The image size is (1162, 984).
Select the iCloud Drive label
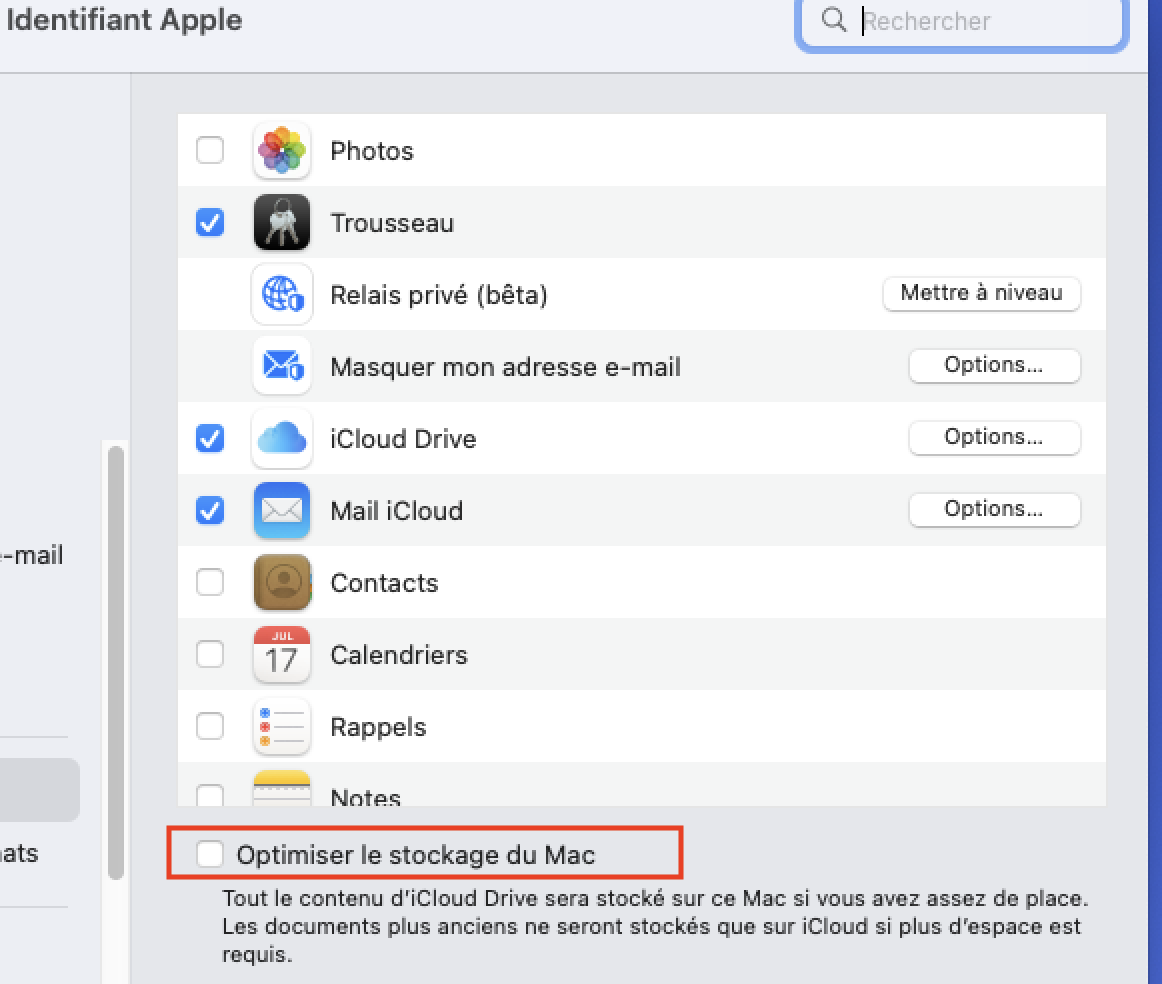pos(403,439)
